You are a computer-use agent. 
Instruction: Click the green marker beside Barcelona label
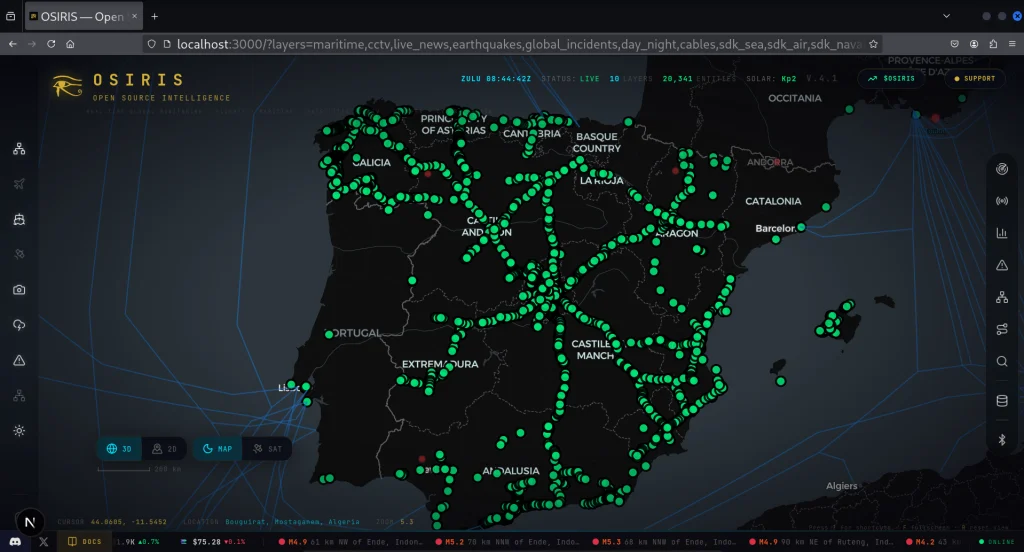[x=801, y=227]
